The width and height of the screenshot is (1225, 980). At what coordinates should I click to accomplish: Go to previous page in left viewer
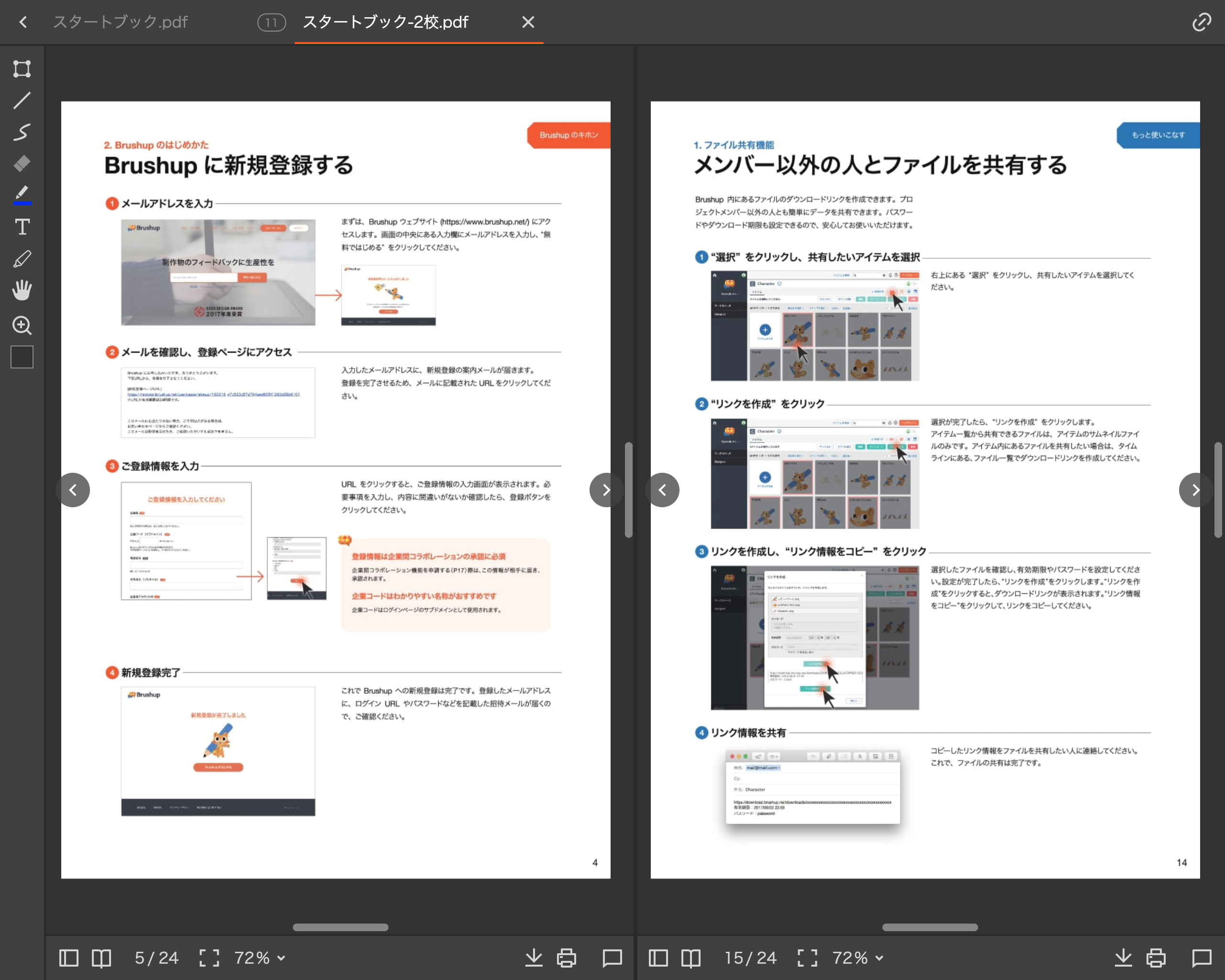(x=73, y=490)
